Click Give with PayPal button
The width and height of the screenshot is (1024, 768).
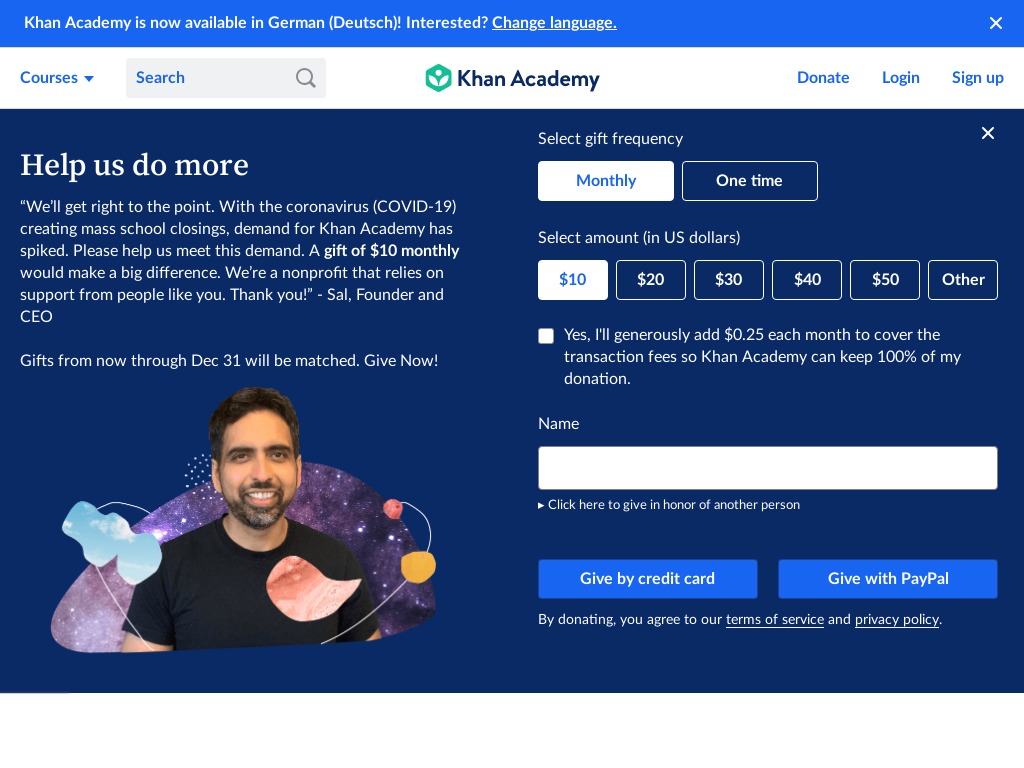click(x=888, y=579)
